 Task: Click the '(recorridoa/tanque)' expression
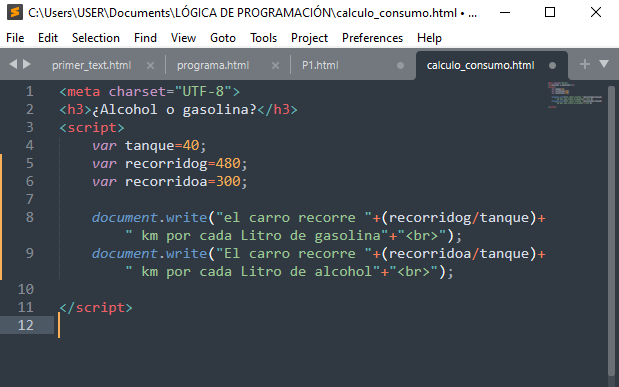(x=459, y=253)
